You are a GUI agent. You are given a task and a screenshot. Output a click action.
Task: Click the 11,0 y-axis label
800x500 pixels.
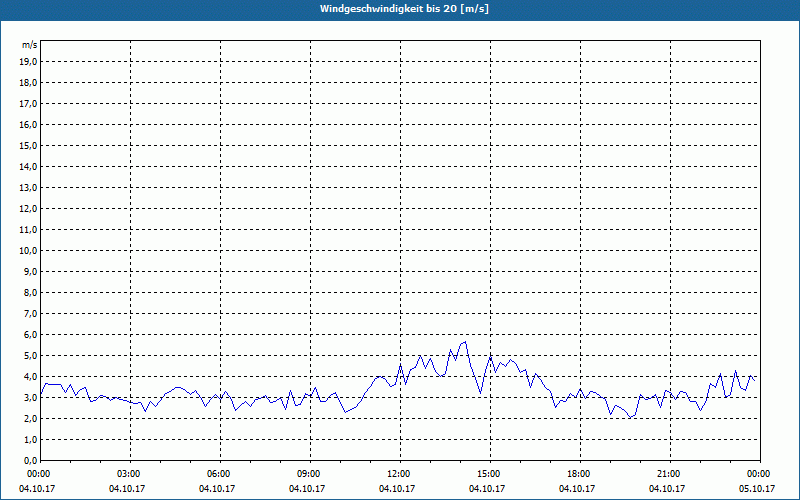click(x=28, y=230)
